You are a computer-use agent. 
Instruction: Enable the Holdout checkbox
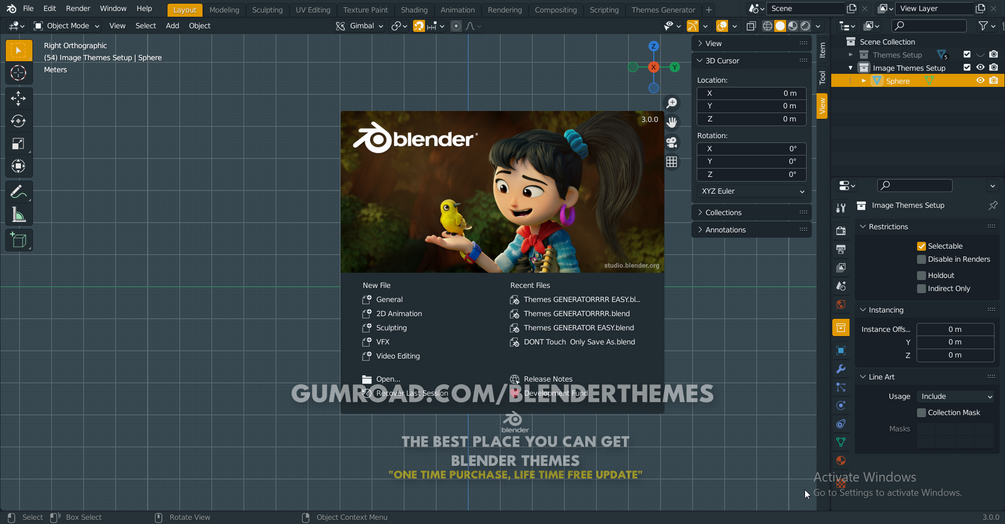tap(921, 275)
